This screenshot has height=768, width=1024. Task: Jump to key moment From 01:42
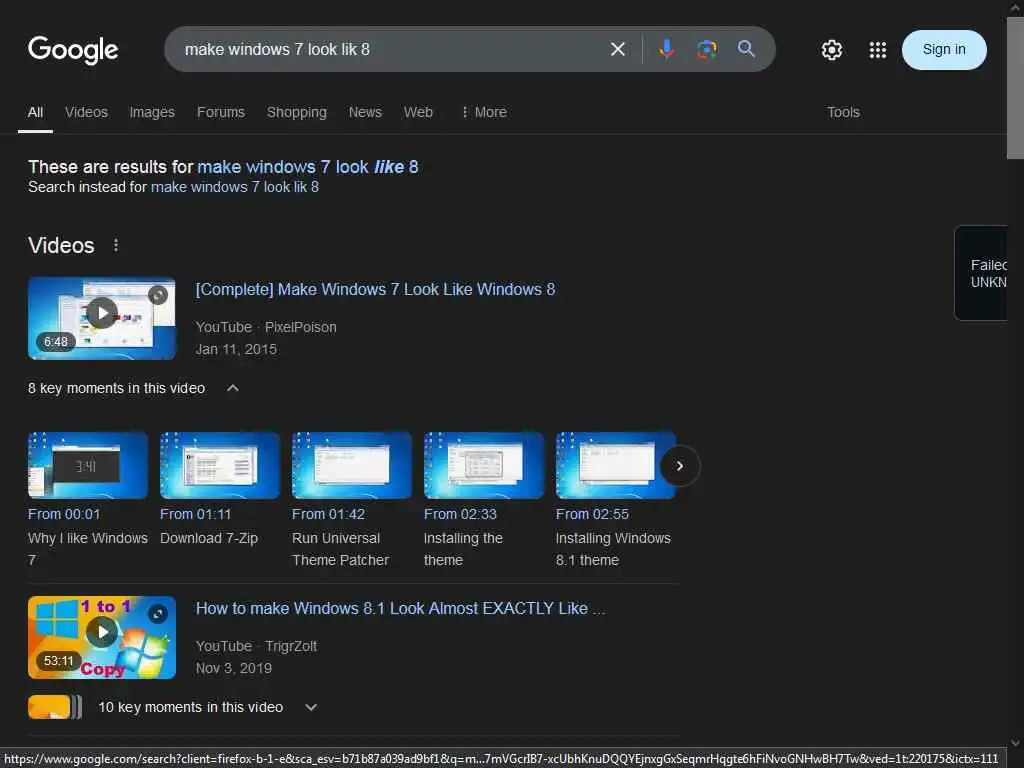328,515
